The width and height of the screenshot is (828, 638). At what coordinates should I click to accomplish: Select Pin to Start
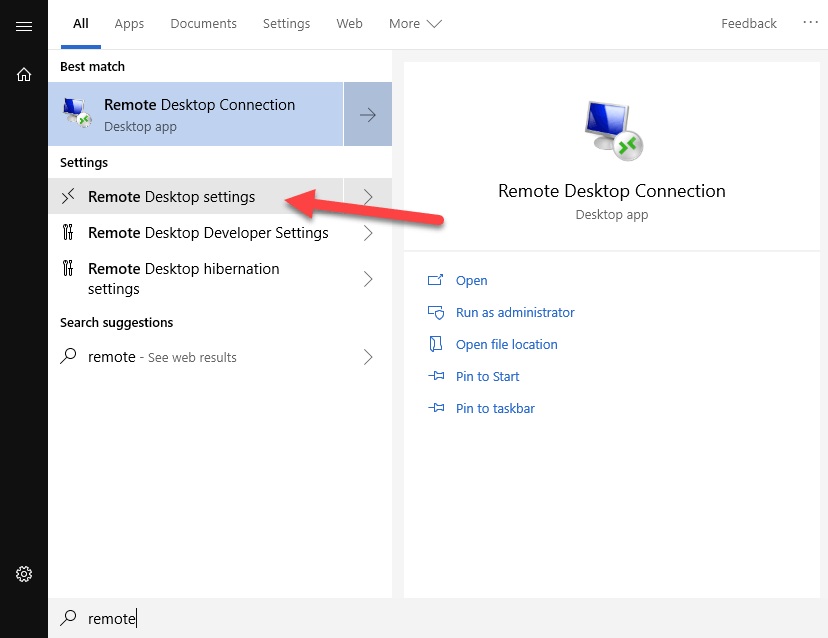487,377
